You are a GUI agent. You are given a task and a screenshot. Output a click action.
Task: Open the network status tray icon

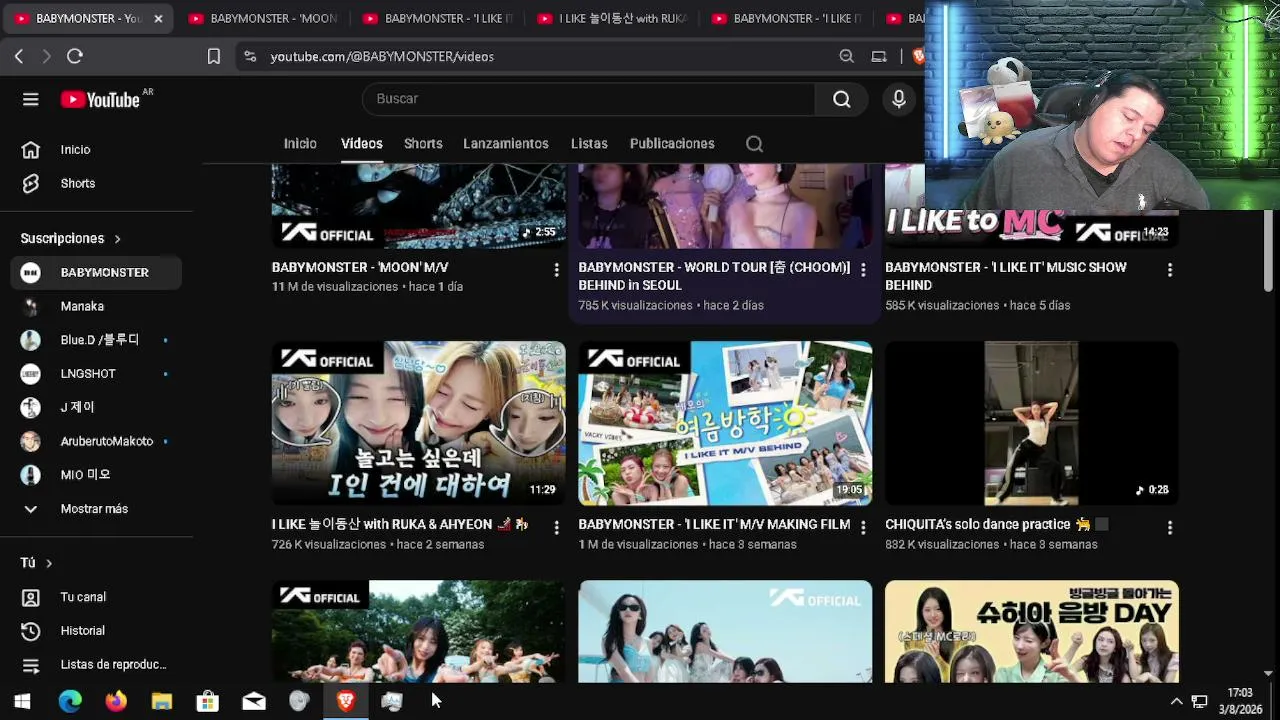coord(1199,701)
